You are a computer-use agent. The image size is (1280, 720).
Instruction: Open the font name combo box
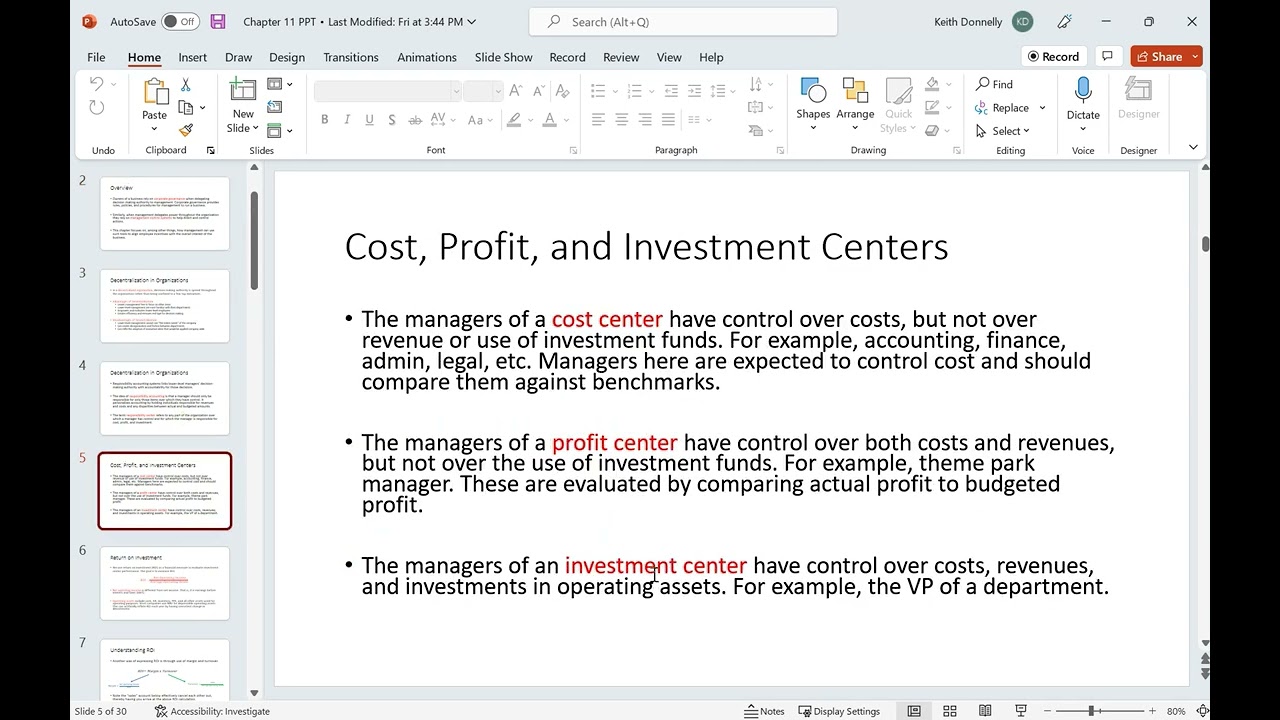tap(388, 91)
